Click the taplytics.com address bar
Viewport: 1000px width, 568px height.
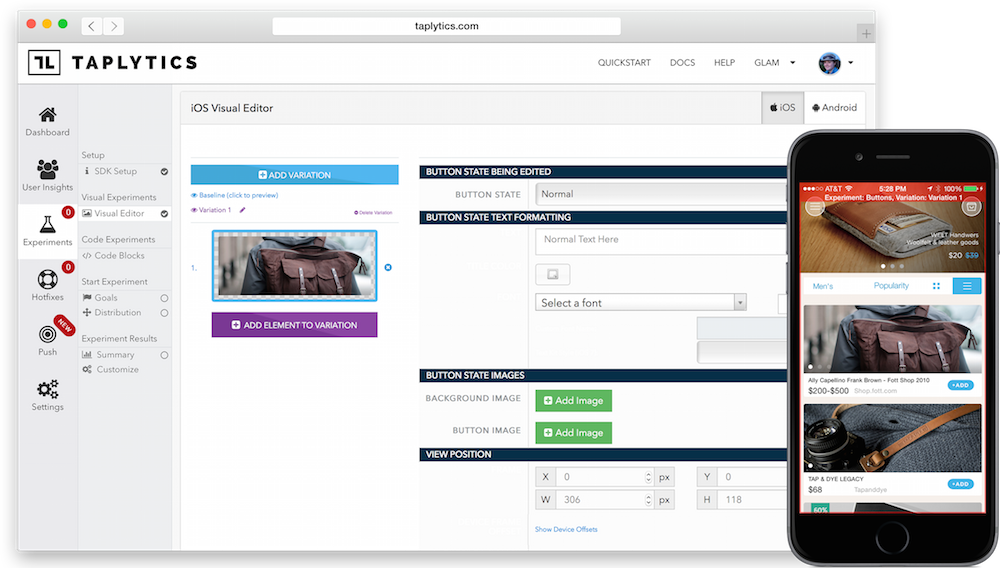[446, 26]
